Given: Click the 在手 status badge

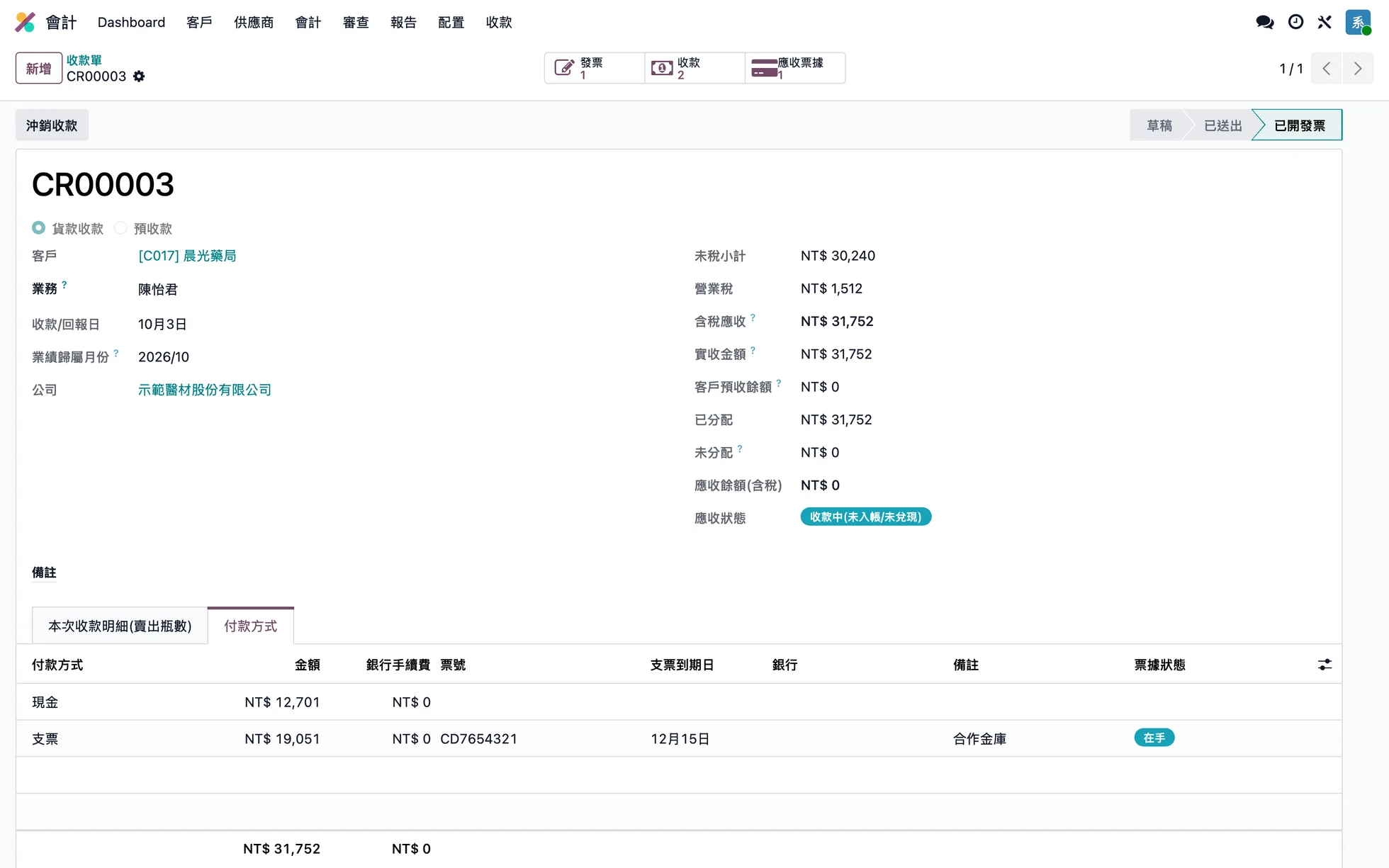Looking at the screenshot, I should tap(1154, 738).
